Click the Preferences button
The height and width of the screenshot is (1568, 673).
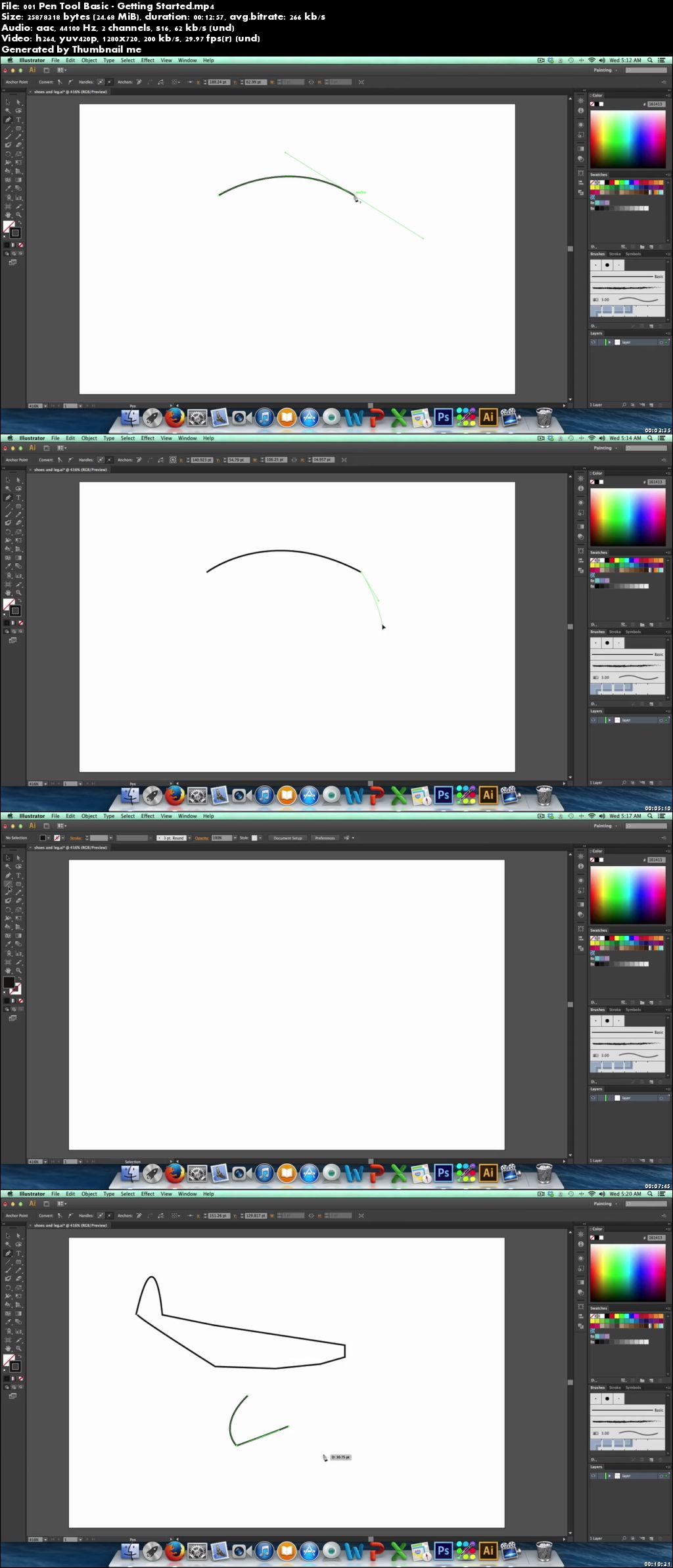[x=325, y=838]
